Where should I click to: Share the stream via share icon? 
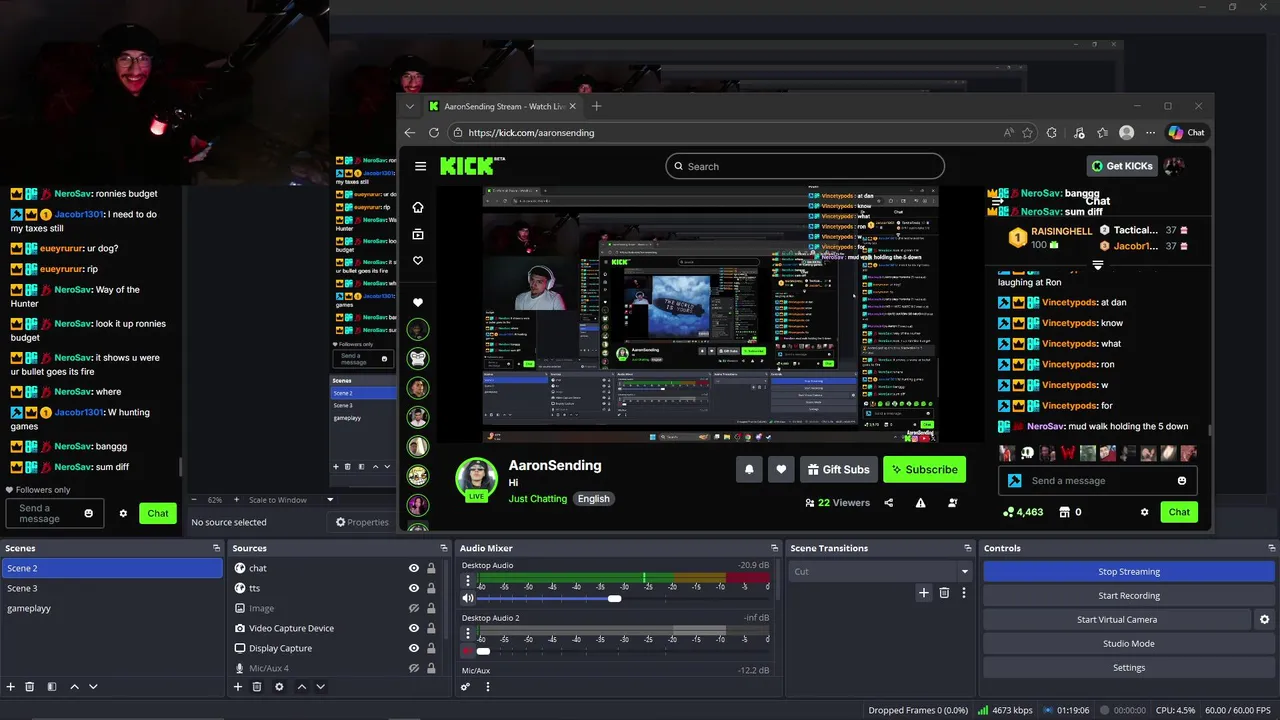(889, 503)
